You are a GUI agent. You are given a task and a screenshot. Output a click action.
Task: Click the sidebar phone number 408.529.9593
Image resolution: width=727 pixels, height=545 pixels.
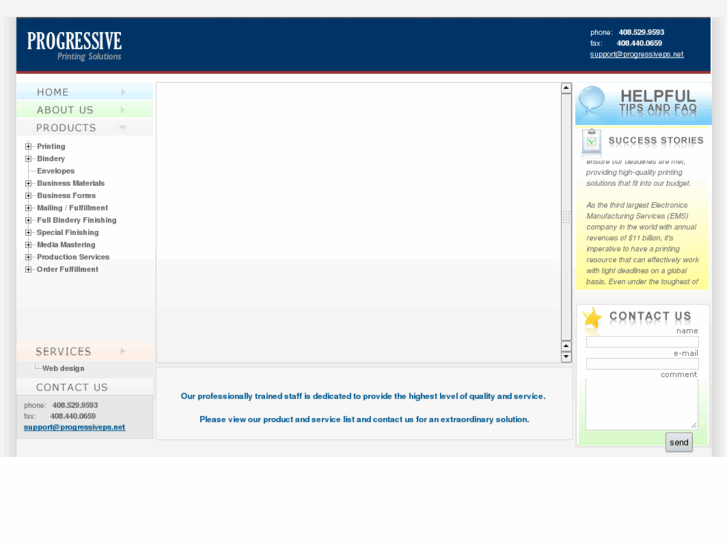click(75, 405)
